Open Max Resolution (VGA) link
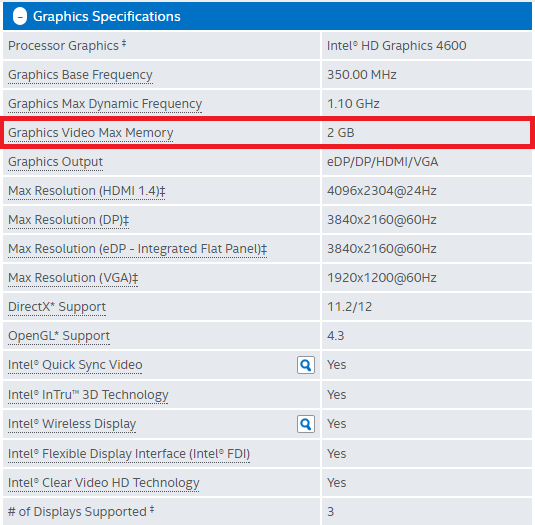The height and width of the screenshot is (525, 535). (73, 278)
